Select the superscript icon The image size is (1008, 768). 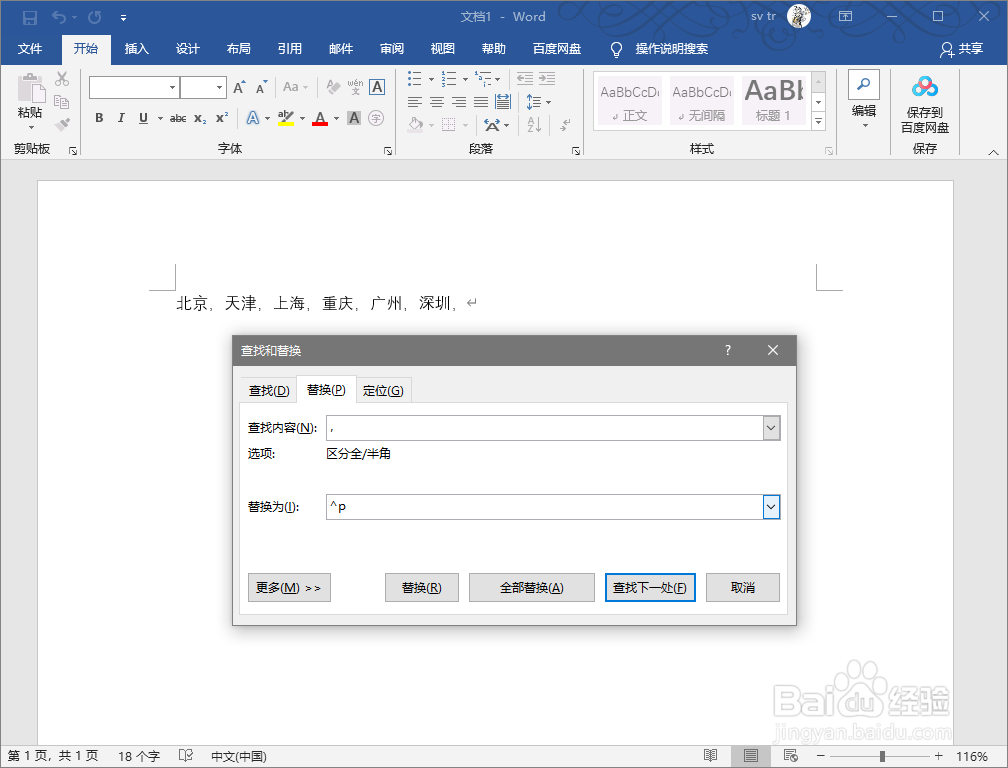[222, 117]
